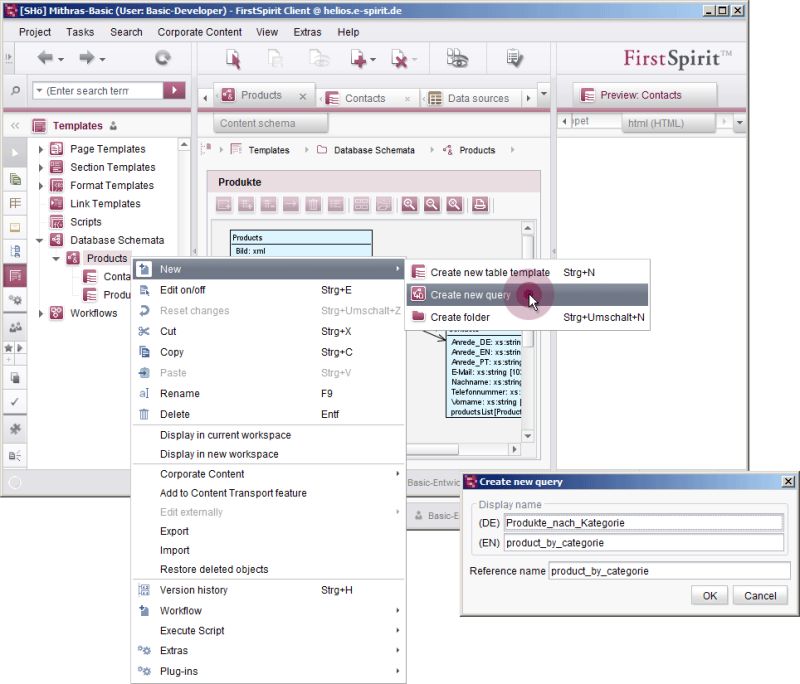
Task: Click the back navigation arrow icon
Action: point(45,58)
